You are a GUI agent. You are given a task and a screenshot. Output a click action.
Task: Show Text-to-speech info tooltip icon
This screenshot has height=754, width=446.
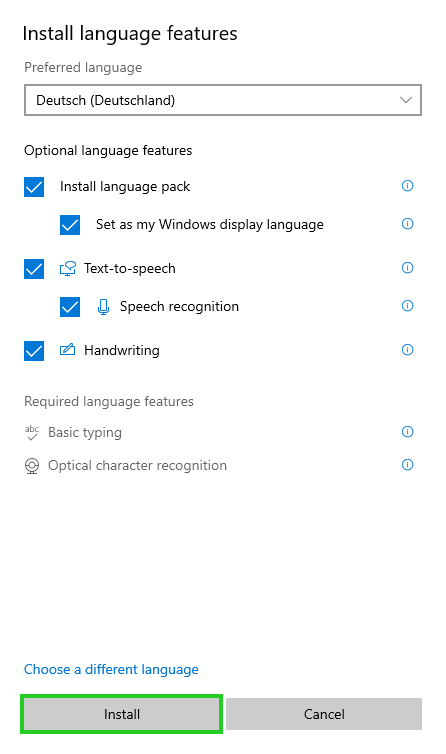point(407,267)
